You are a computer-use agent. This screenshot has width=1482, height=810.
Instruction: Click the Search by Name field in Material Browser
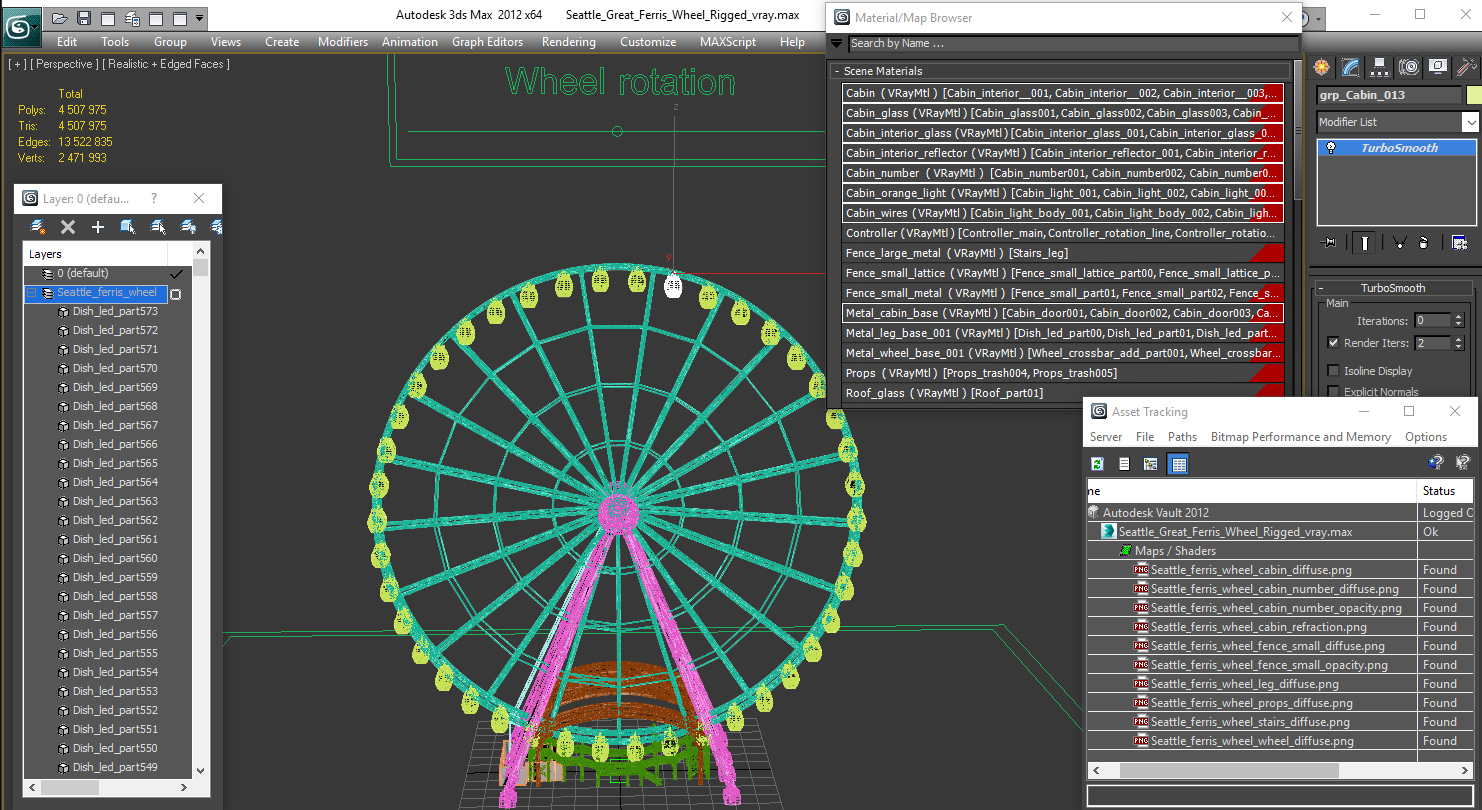pos(1073,43)
